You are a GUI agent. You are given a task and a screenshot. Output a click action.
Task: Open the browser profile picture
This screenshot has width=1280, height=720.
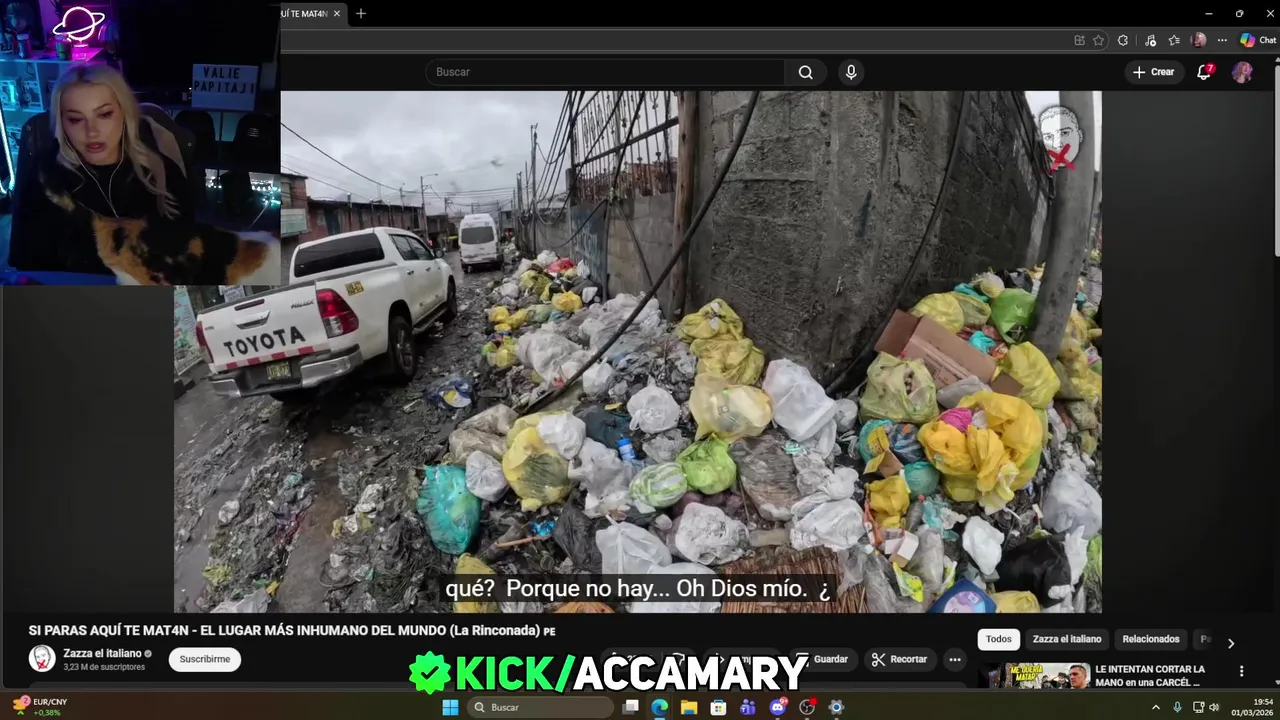pyautogui.click(x=1198, y=40)
